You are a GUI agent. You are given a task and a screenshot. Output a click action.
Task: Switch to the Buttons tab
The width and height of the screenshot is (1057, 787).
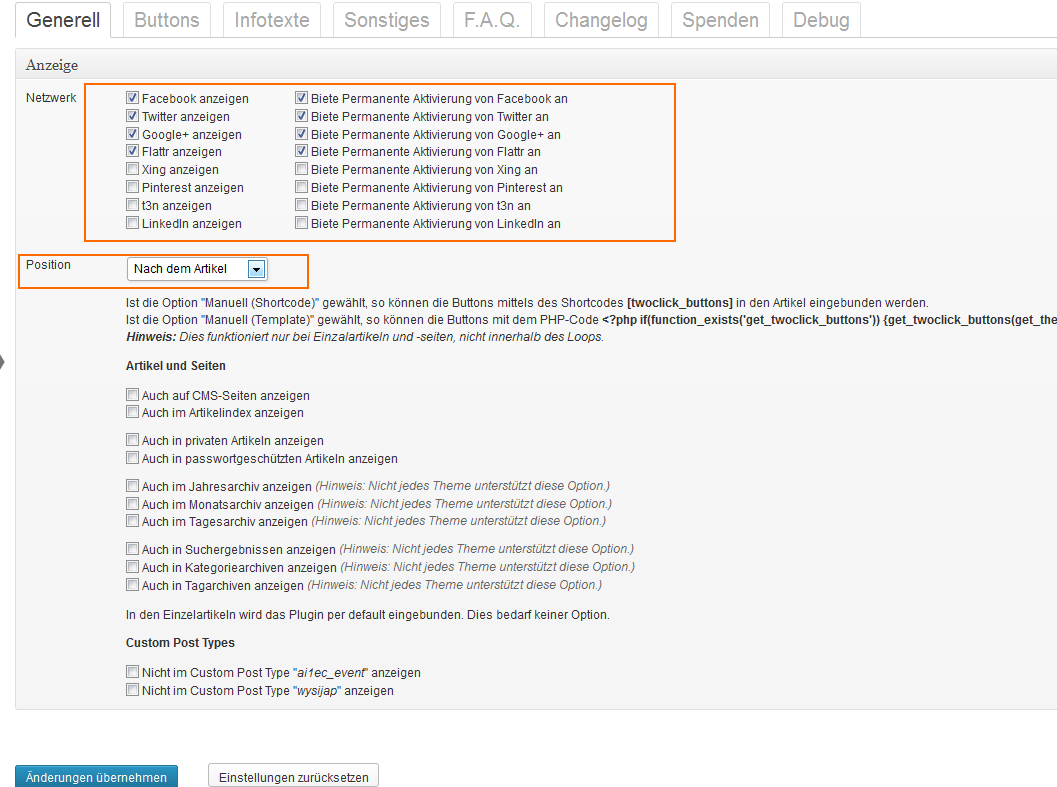tap(166, 20)
